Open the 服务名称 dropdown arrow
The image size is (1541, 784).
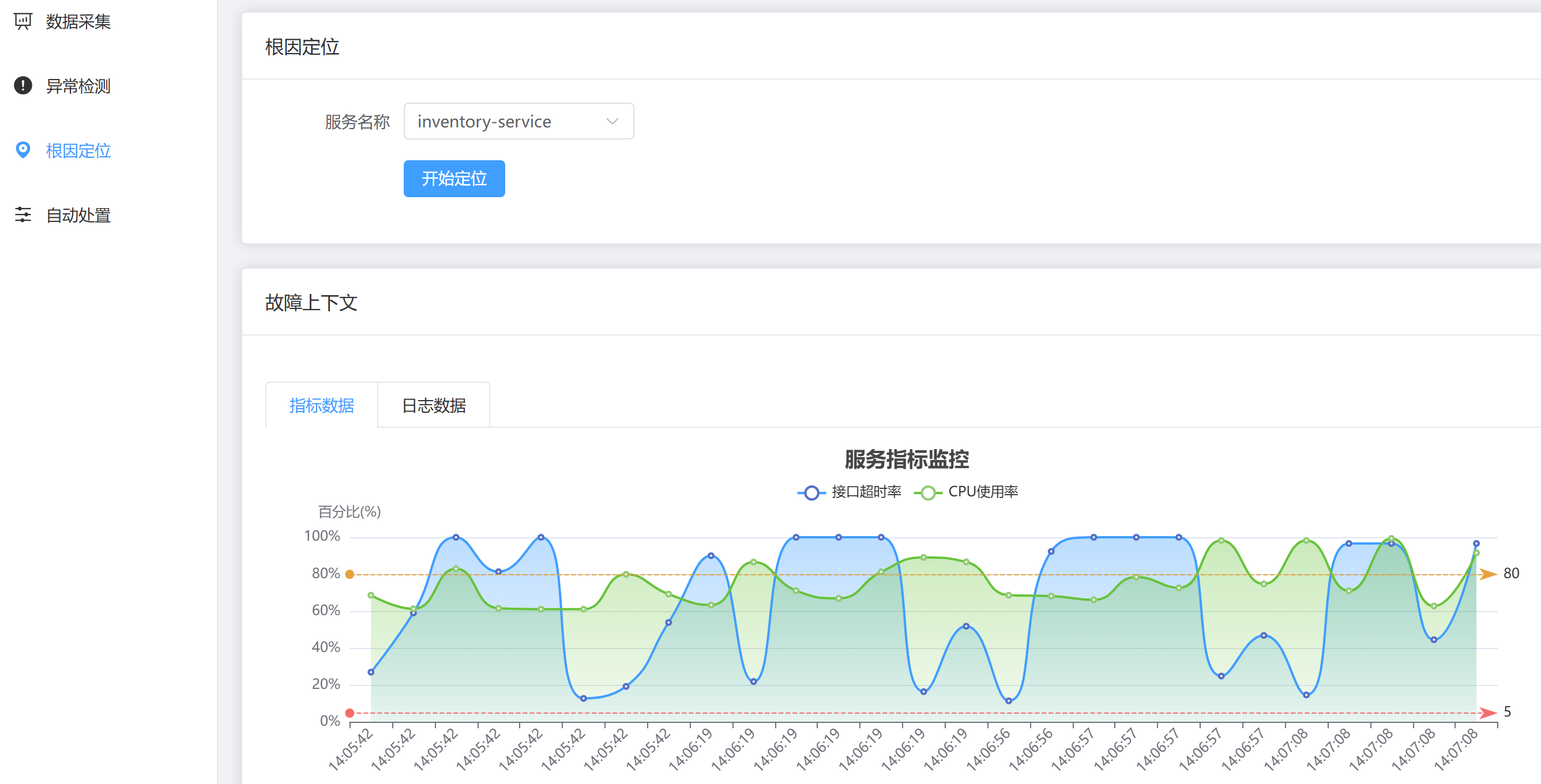pos(612,122)
